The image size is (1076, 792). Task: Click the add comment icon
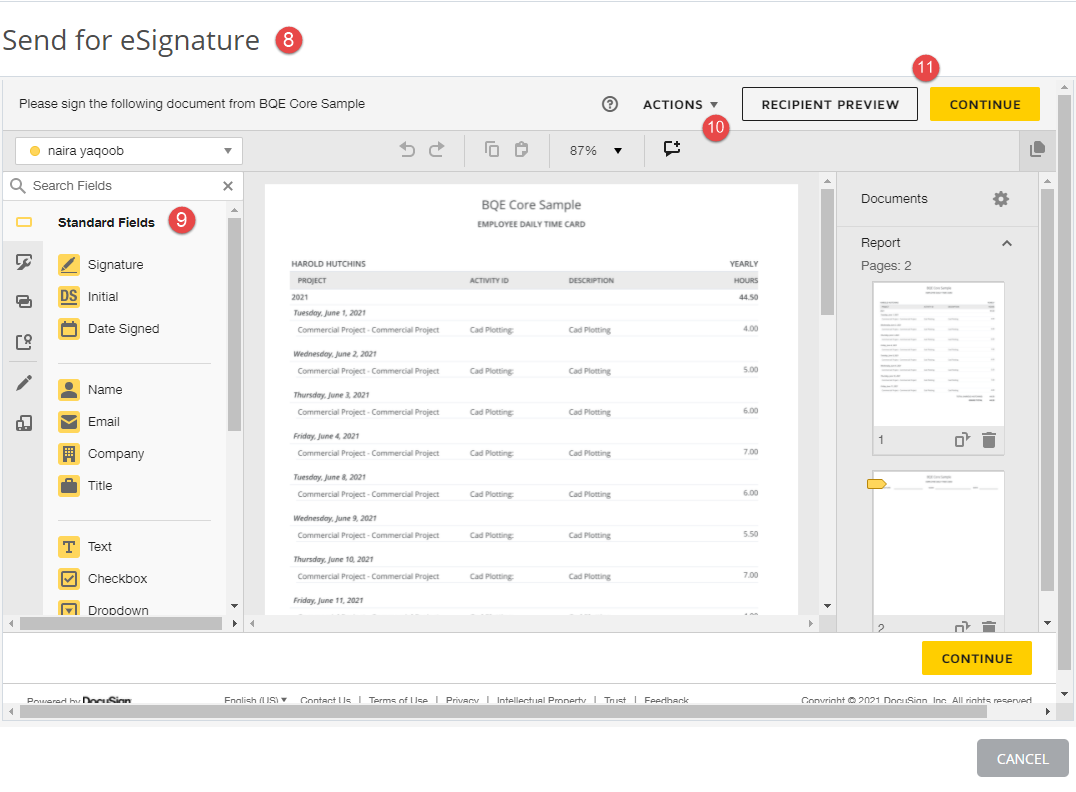672,149
